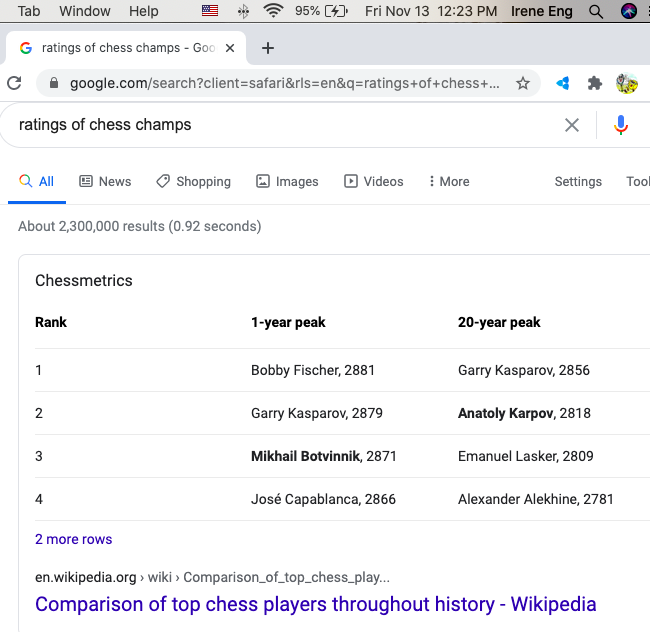
Task: Open Comparison of top chess players Wikipedia link
Action: [315, 604]
